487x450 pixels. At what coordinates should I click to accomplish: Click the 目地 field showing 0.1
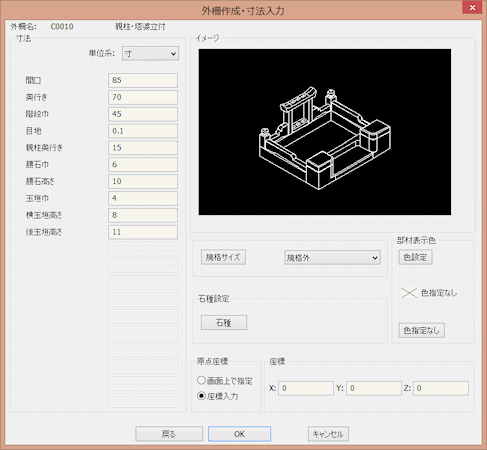click(x=143, y=131)
